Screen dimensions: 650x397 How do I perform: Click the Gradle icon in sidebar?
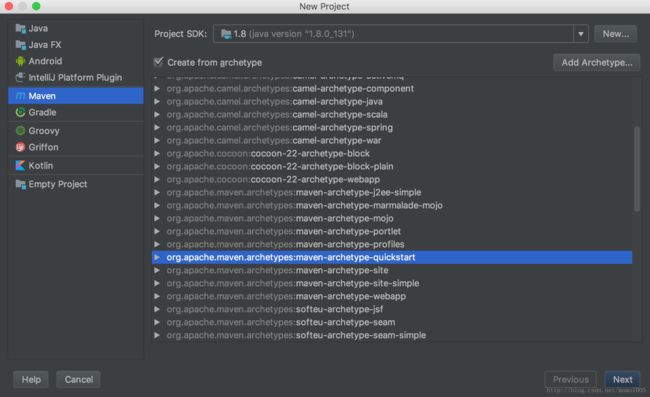click(20, 112)
